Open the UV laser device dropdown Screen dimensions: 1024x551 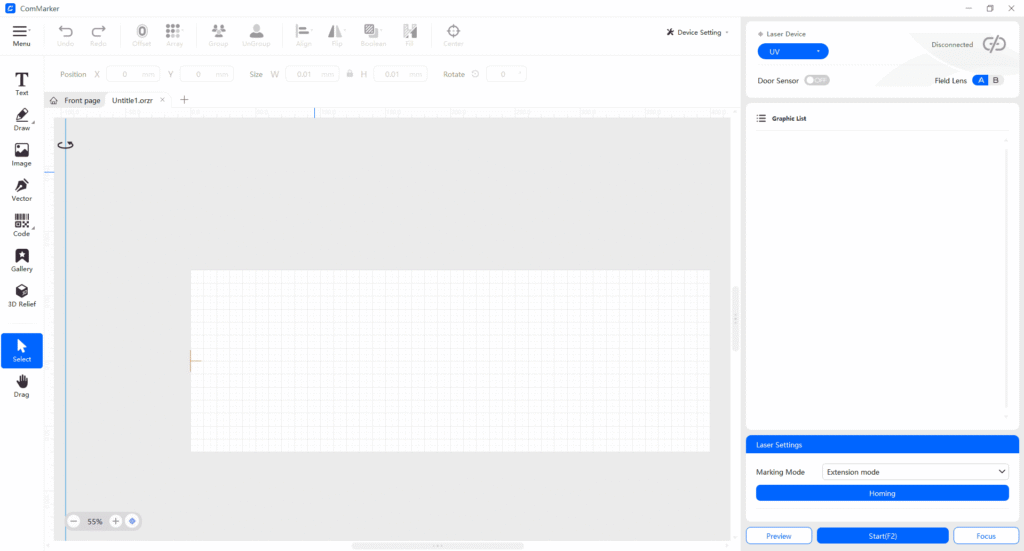(x=793, y=52)
